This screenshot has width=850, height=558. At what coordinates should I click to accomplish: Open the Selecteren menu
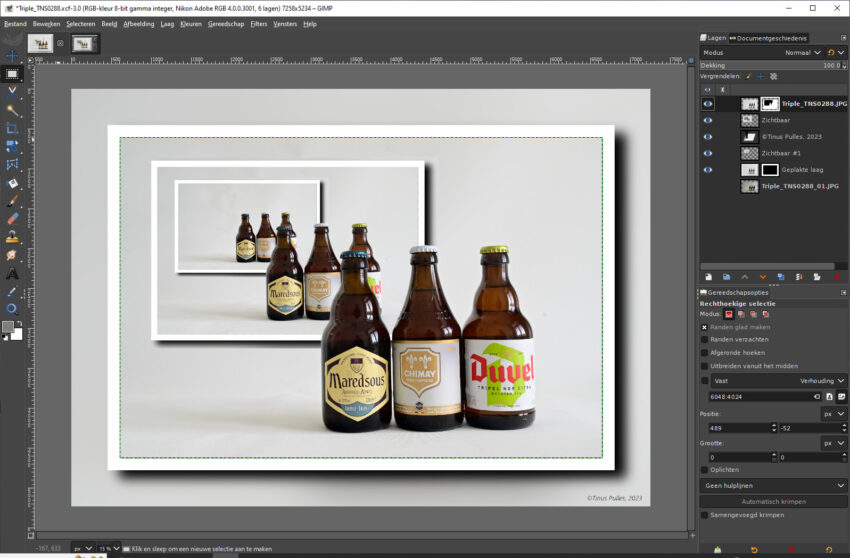coord(80,24)
